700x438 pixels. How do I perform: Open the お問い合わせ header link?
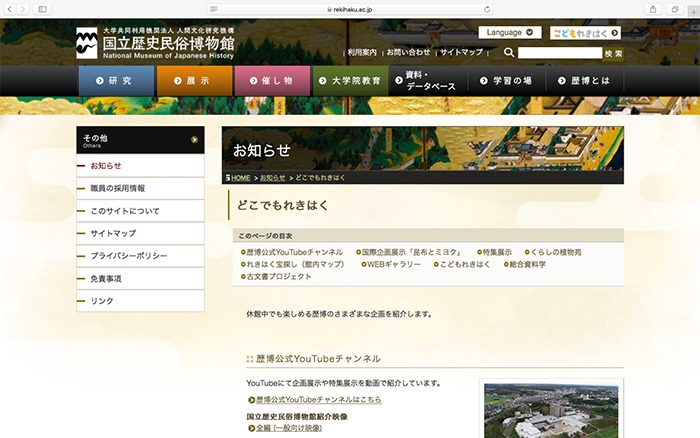coord(408,52)
